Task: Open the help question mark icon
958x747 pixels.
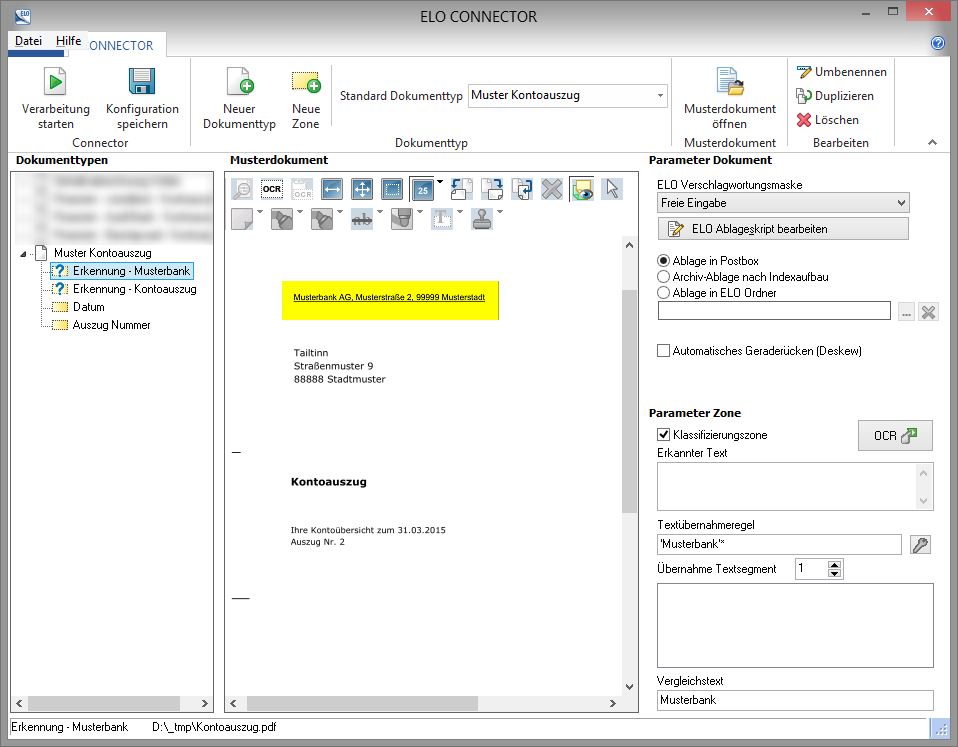Action: pyautogui.click(x=938, y=43)
